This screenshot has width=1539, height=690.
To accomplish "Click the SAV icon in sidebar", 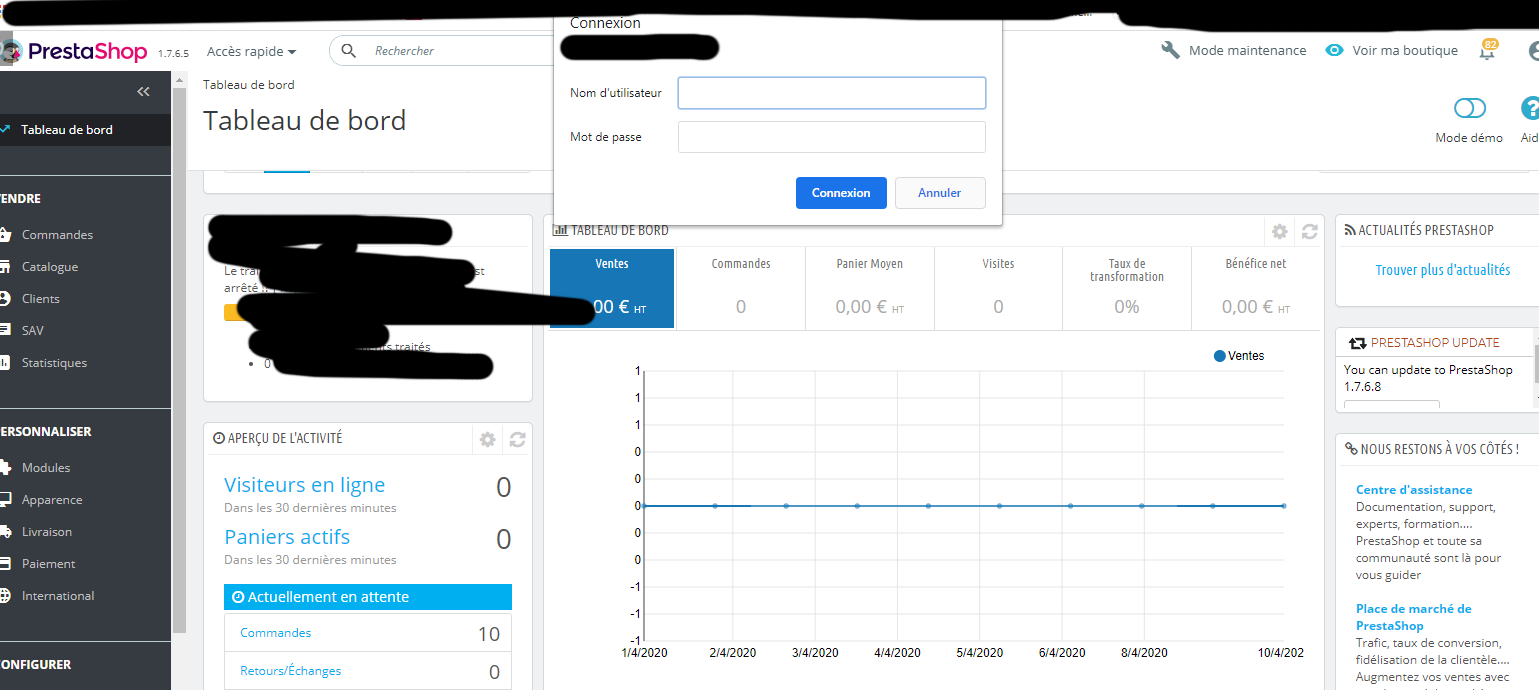I will point(5,331).
